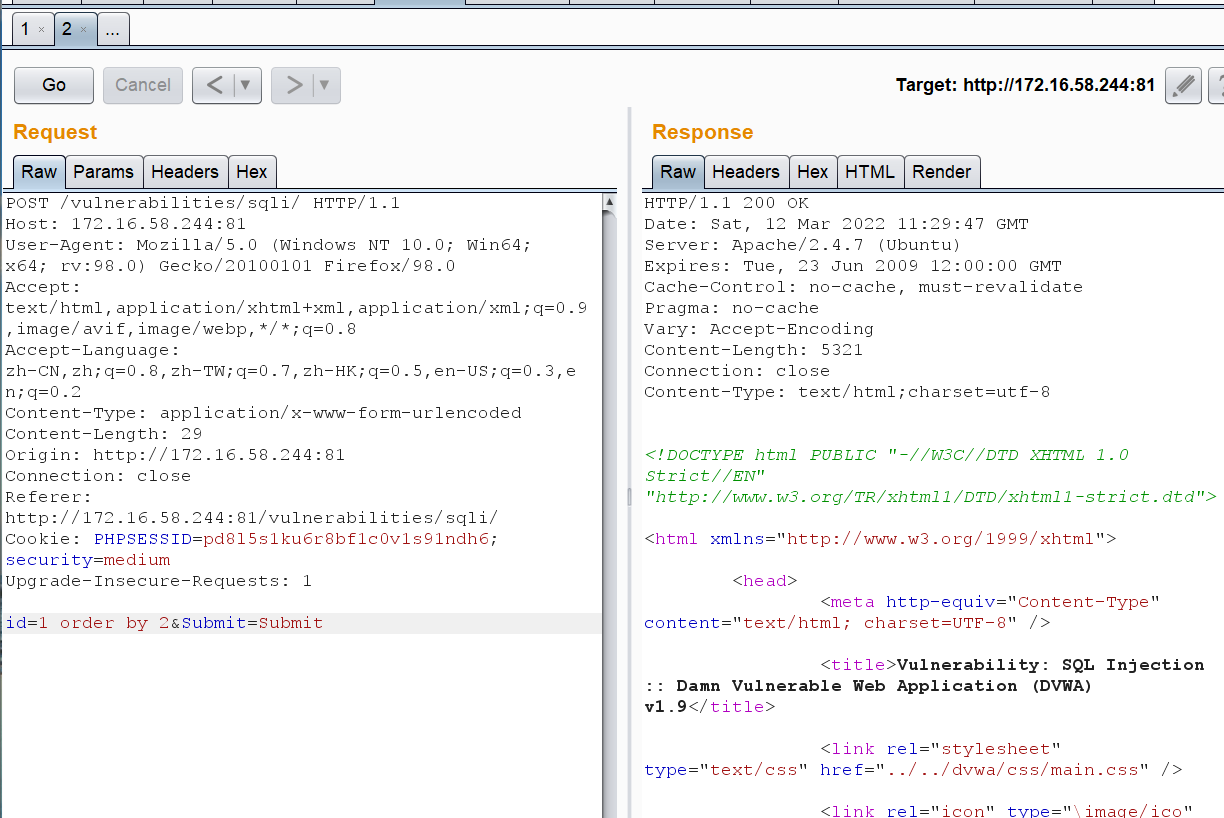Select Request Params tab
1224x818 pixels.
tap(104, 172)
